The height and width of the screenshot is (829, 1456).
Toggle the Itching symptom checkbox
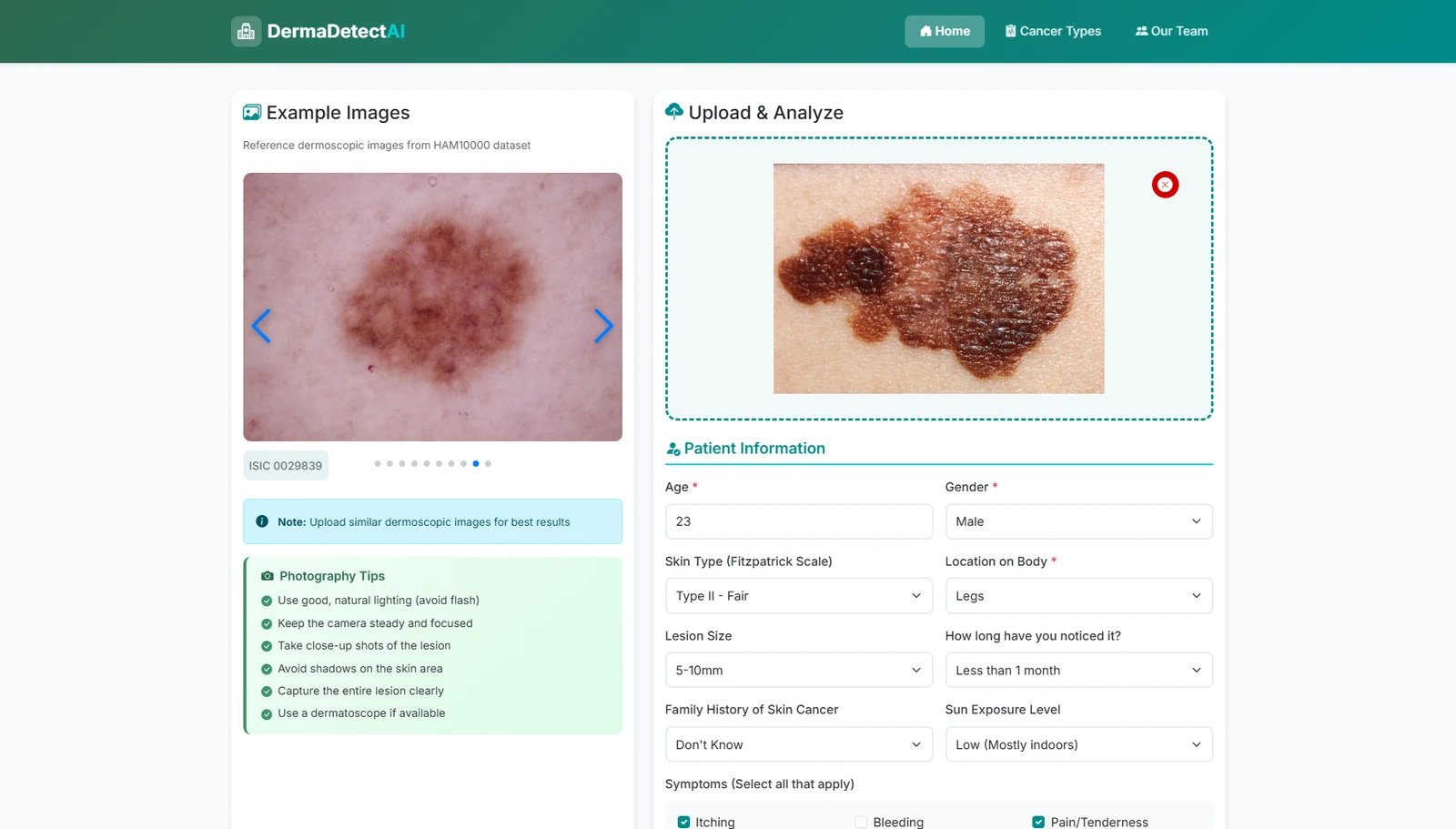[x=683, y=822]
